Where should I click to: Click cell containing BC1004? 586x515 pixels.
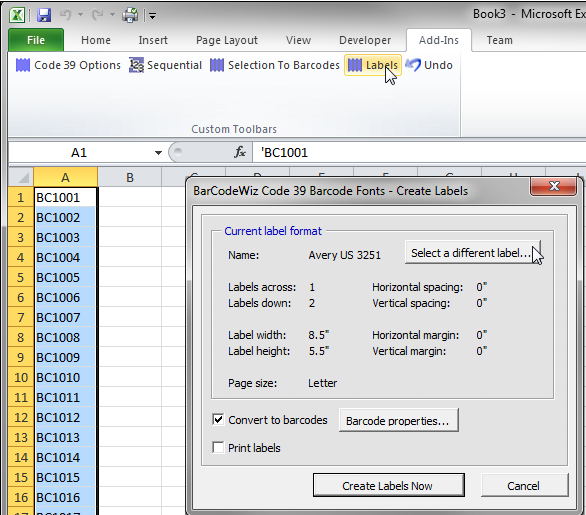(x=65, y=258)
